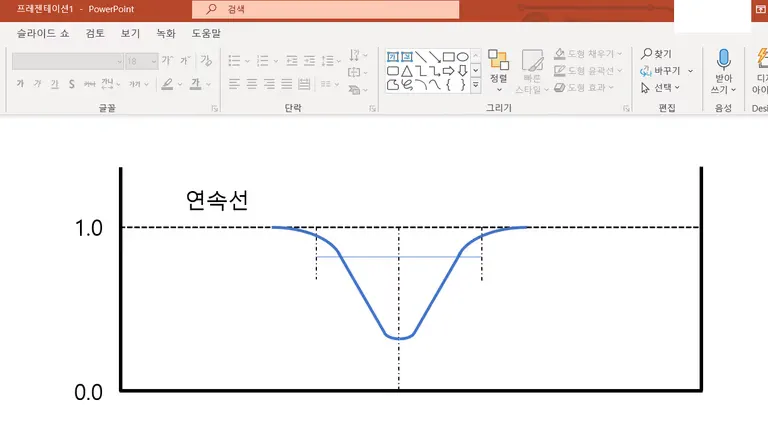
Task: Click the 찾기 find button
Action: coord(657,53)
